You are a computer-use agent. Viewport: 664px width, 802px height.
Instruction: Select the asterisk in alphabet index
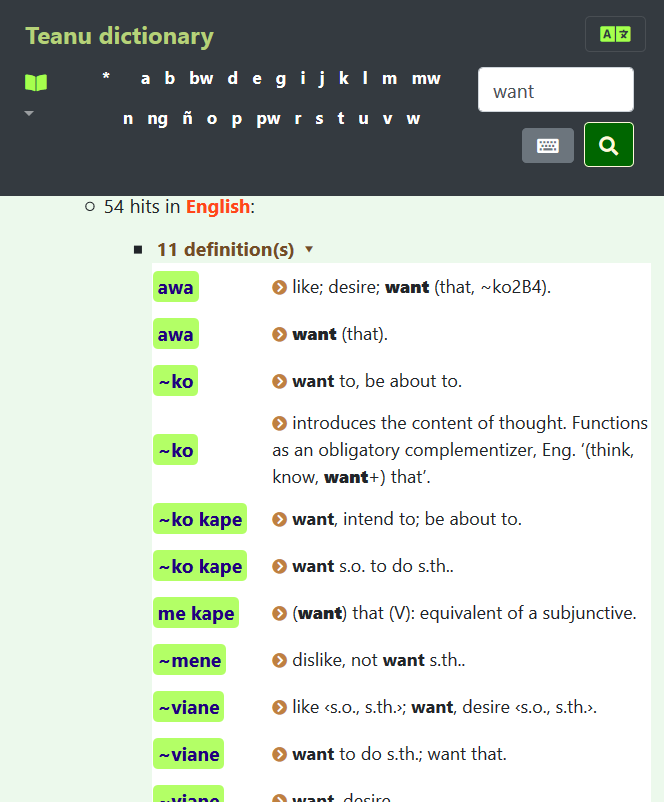tap(106, 78)
